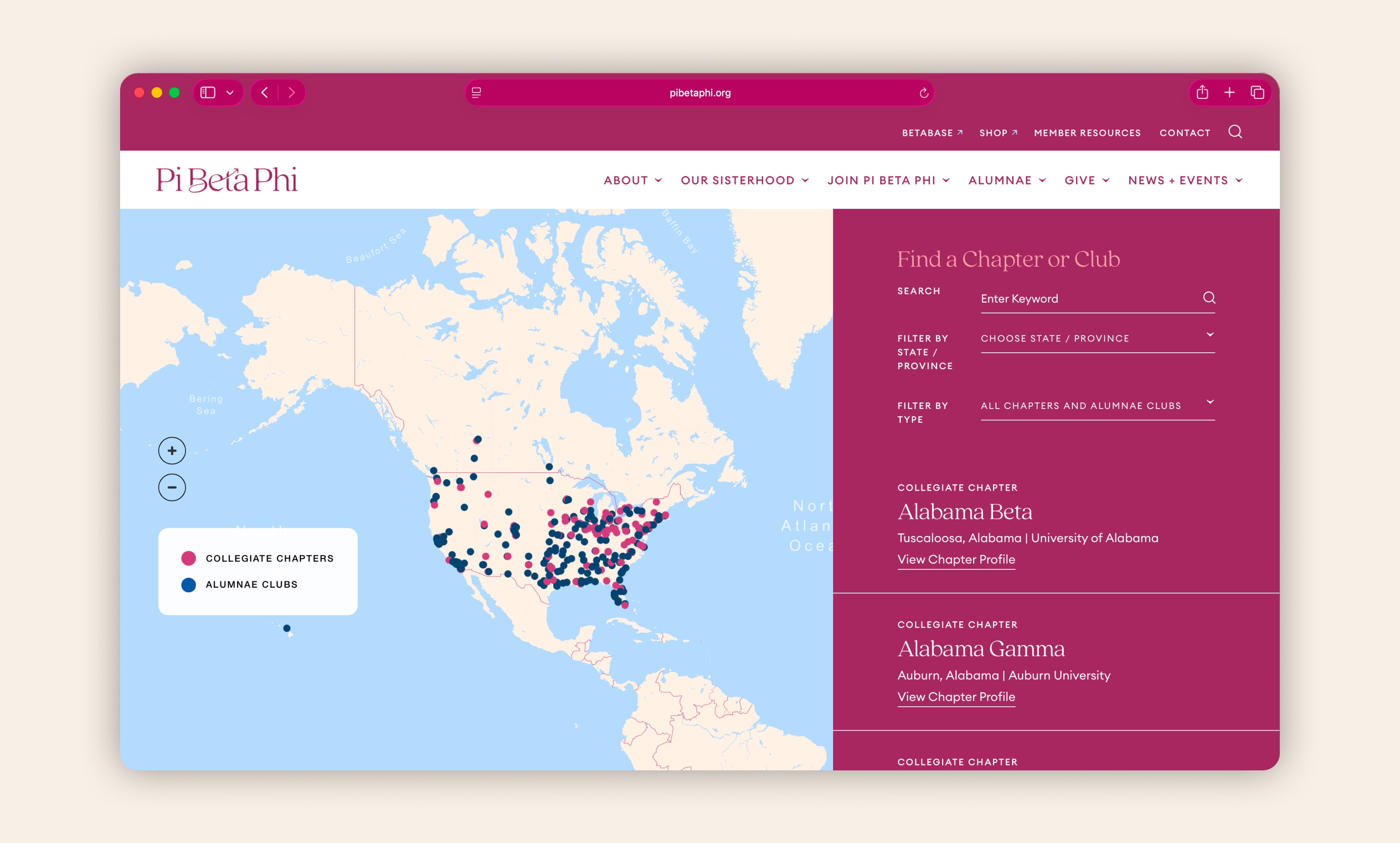Select the blue Alumnae Clubs legend swatch
1400x843 pixels.
click(x=188, y=584)
